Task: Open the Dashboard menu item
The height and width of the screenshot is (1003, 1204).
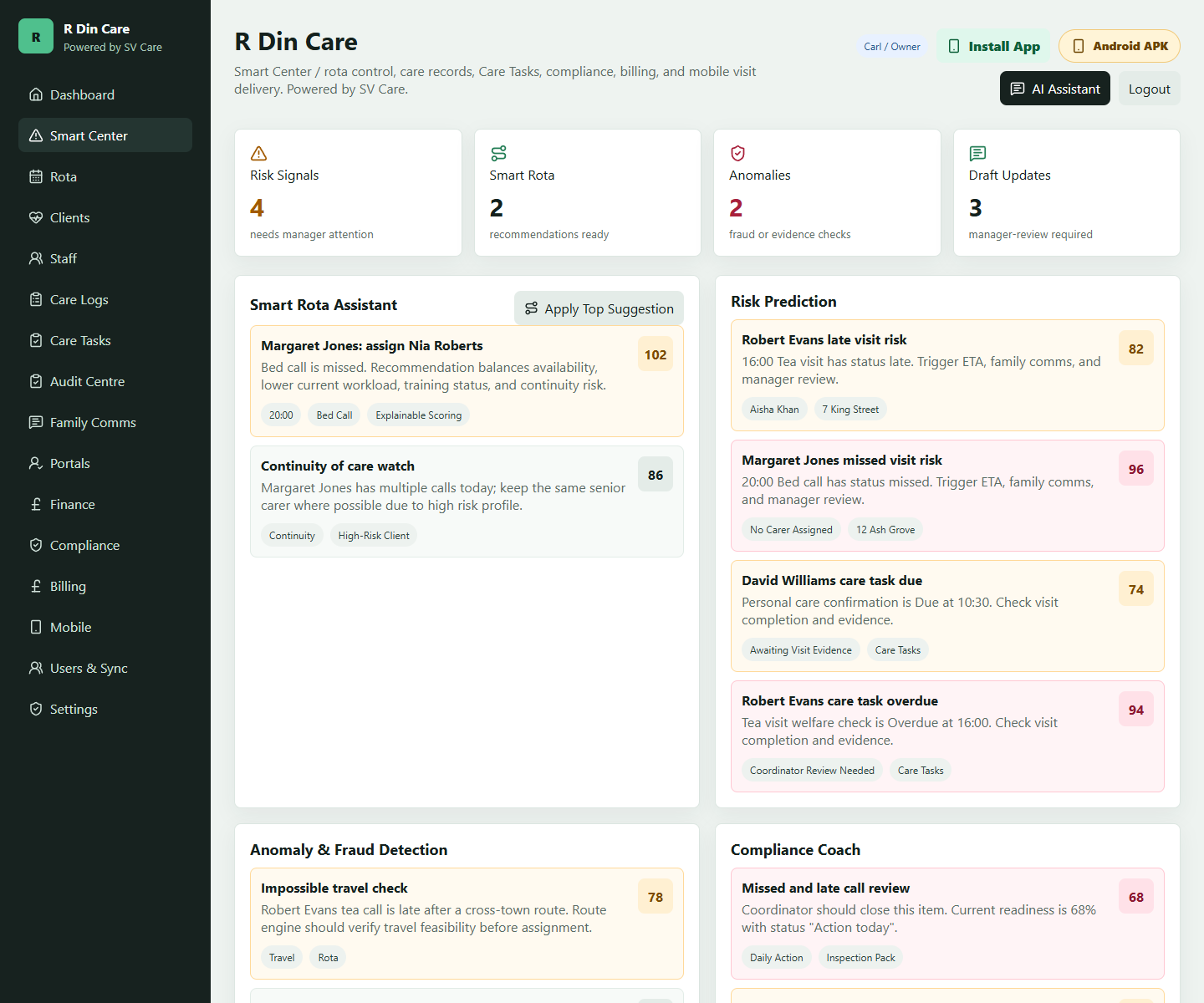Action: 105,94
